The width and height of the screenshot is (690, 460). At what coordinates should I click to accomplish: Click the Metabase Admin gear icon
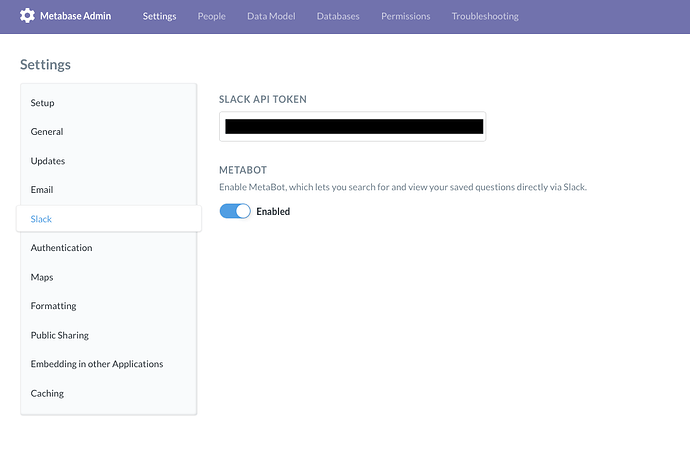[x=27, y=16]
